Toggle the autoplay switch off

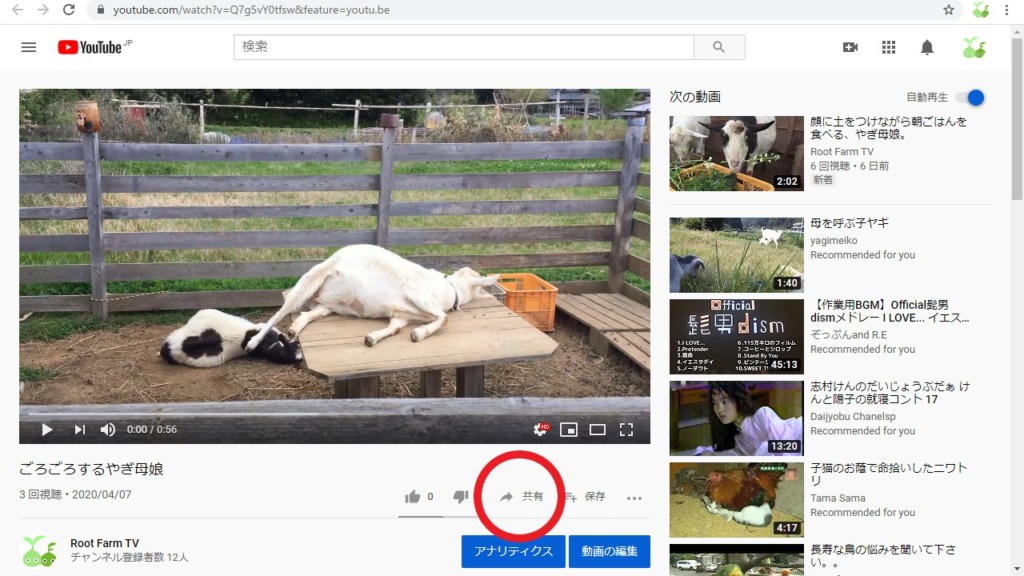pos(970,97)
